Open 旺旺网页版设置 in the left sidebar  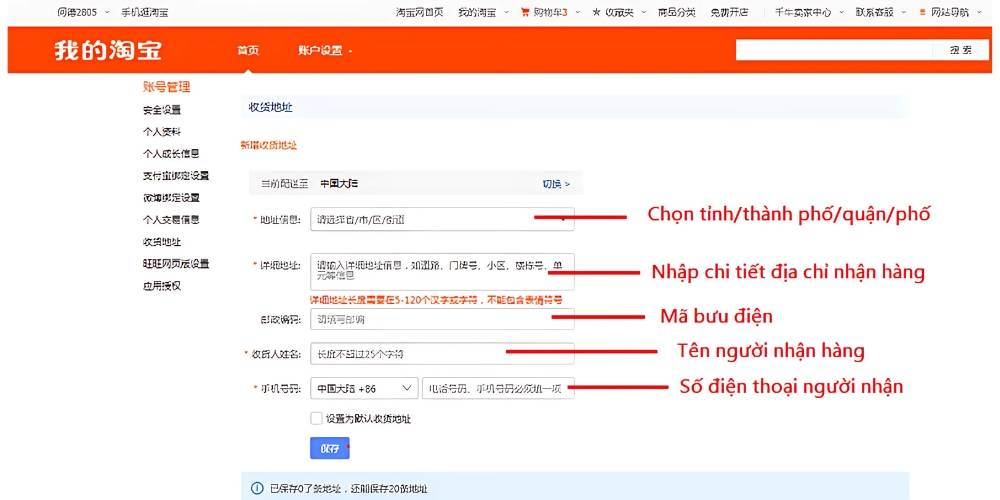point(176,263)
